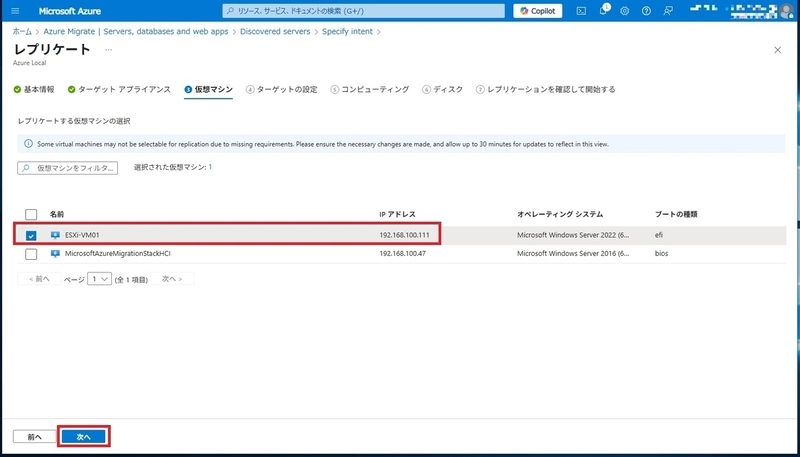Click the 前へ button at the bottom
This screenshot has width=800, height=457.
(x=34, y=437)
